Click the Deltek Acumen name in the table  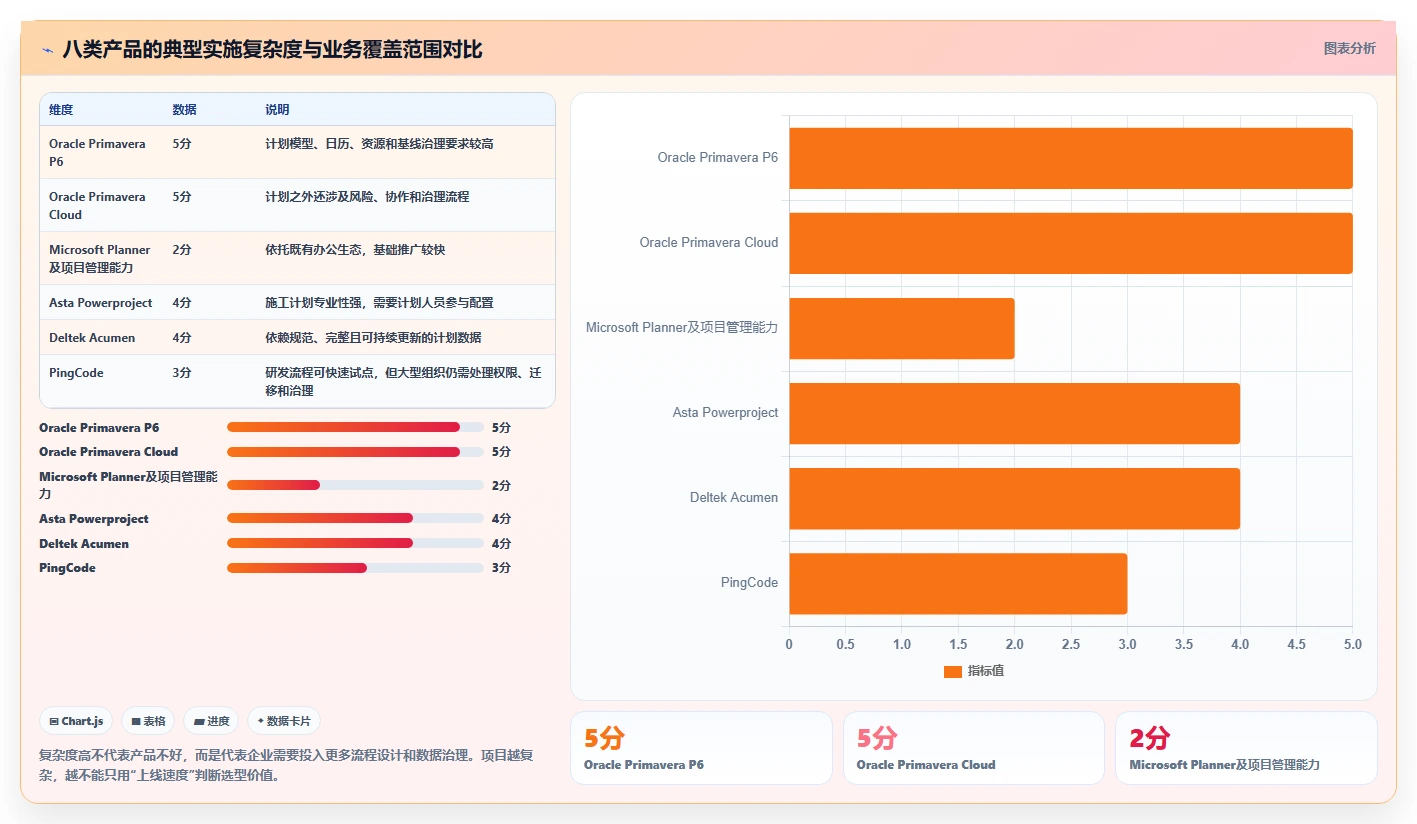tap(92, 337)
